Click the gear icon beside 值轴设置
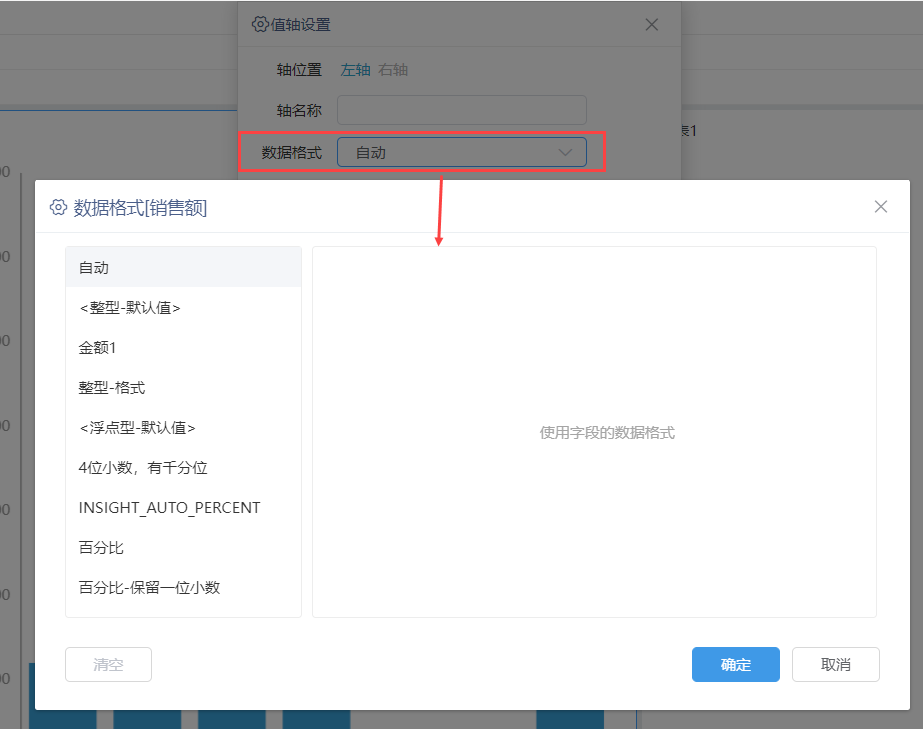Image resolution: width=923 pixels, height=729 pixels. tap(260, 24)
